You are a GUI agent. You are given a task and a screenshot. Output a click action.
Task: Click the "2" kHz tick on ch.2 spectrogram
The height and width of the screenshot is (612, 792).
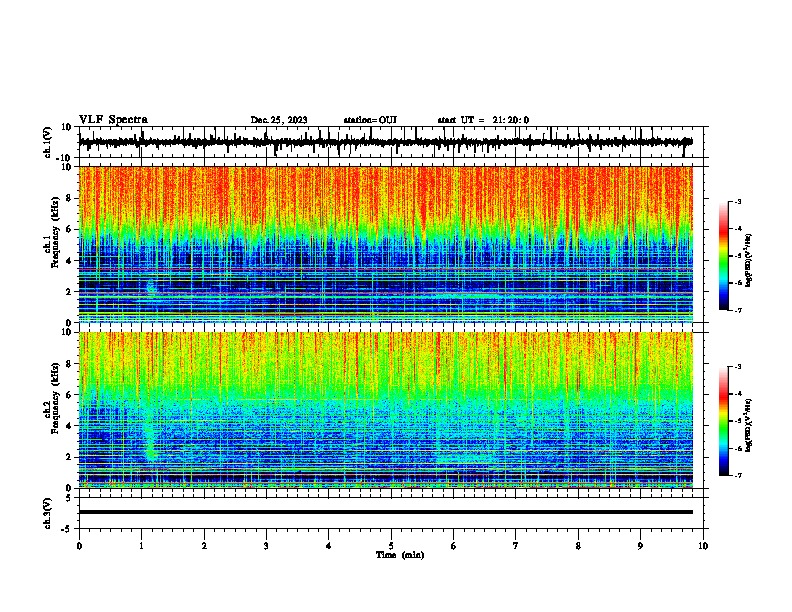click(x=69, y=457)
